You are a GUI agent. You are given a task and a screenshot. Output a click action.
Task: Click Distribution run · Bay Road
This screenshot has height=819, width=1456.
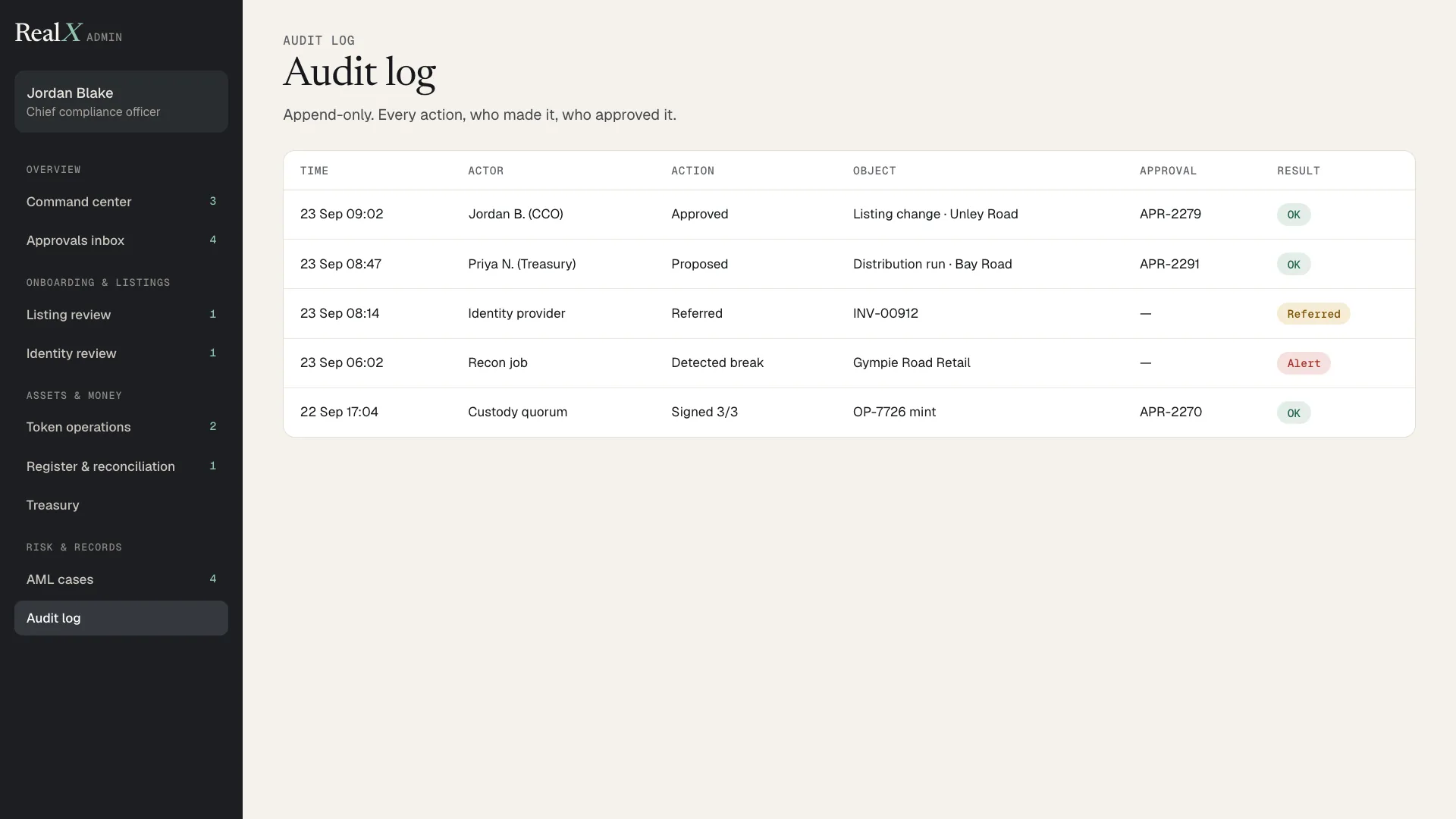(x=932, y=264)
